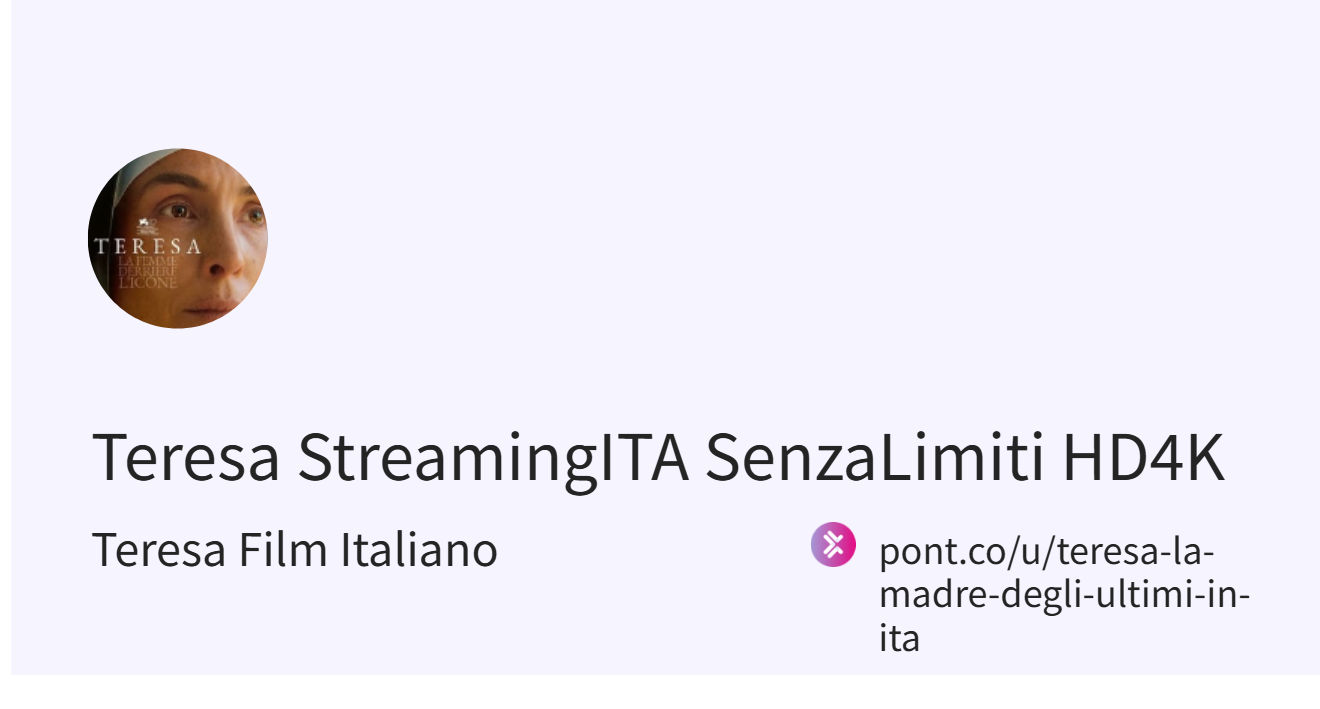
Task: Click the circular Teresa poster avatar
Action: [x=178, y=238]
